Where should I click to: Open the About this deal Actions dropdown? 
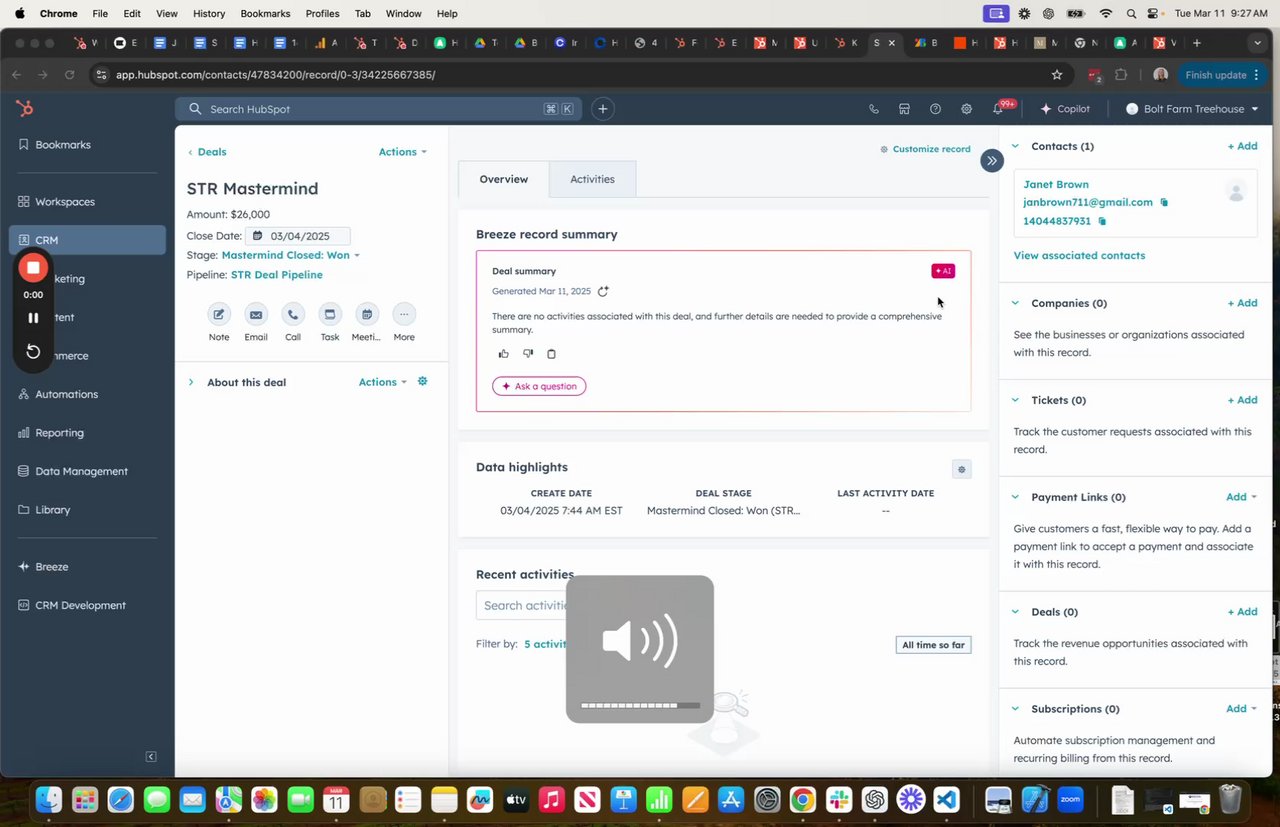[383, 382]
